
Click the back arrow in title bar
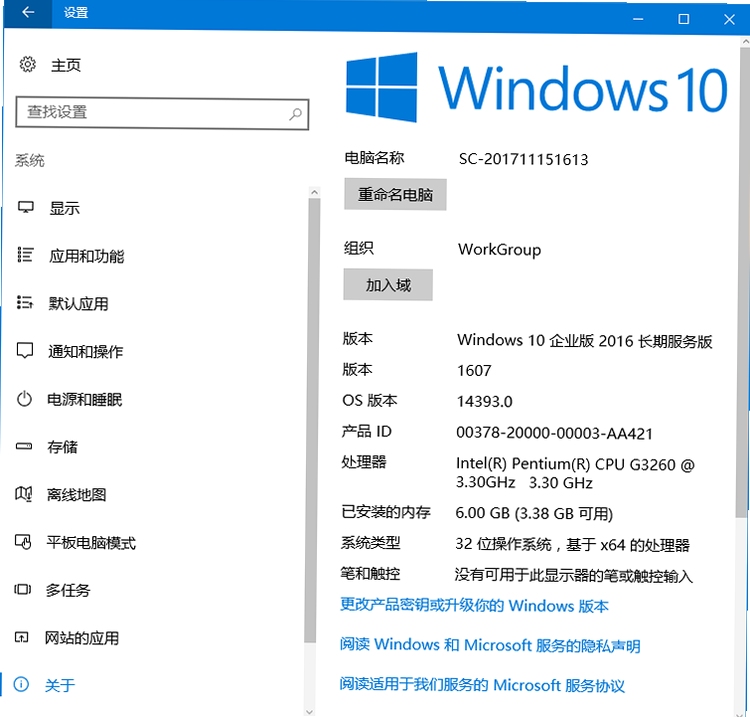tap(28, 12)
